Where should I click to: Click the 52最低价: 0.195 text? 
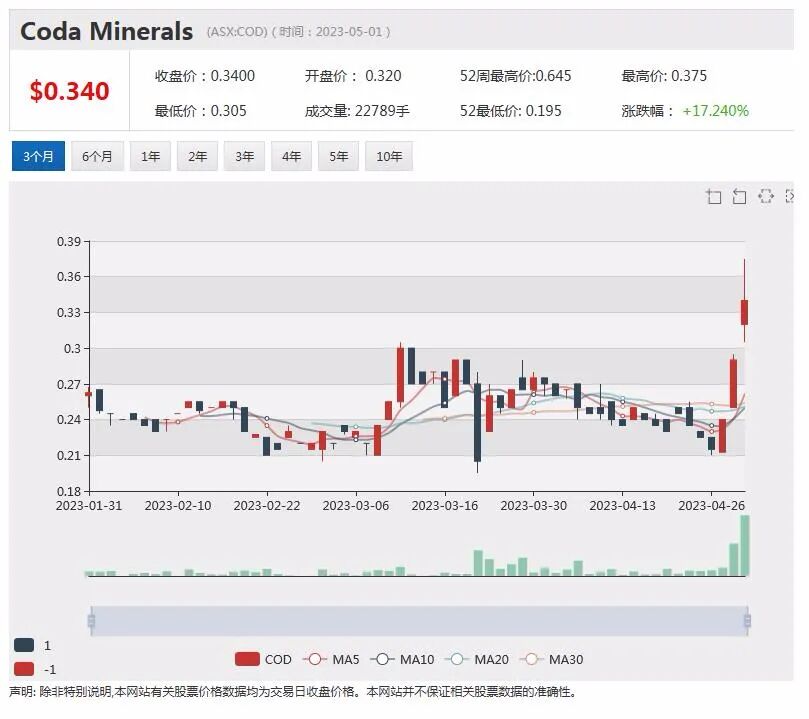511,111
